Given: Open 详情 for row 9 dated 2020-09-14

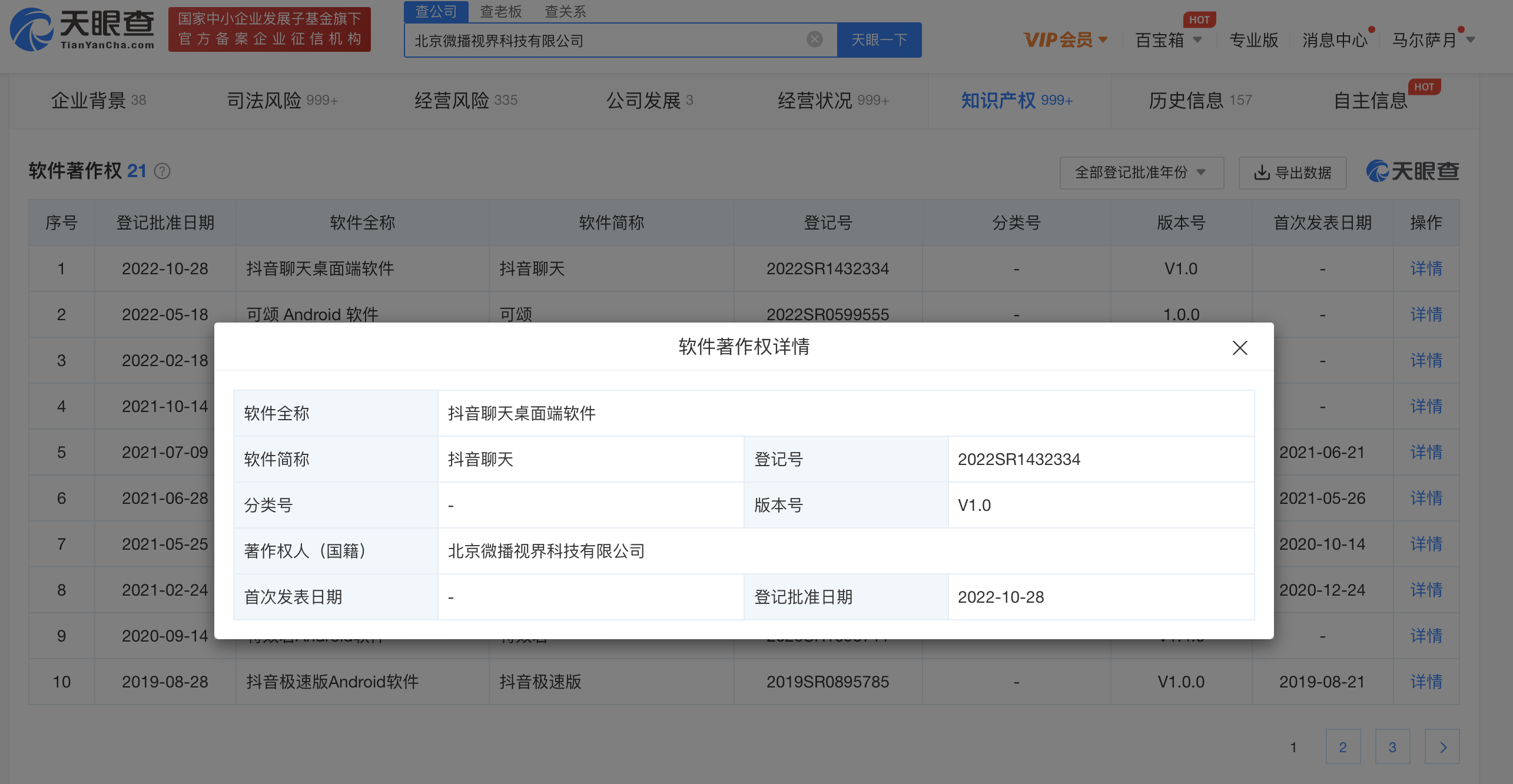Looking at the screenshot, I should click(x=1426, y=636).
